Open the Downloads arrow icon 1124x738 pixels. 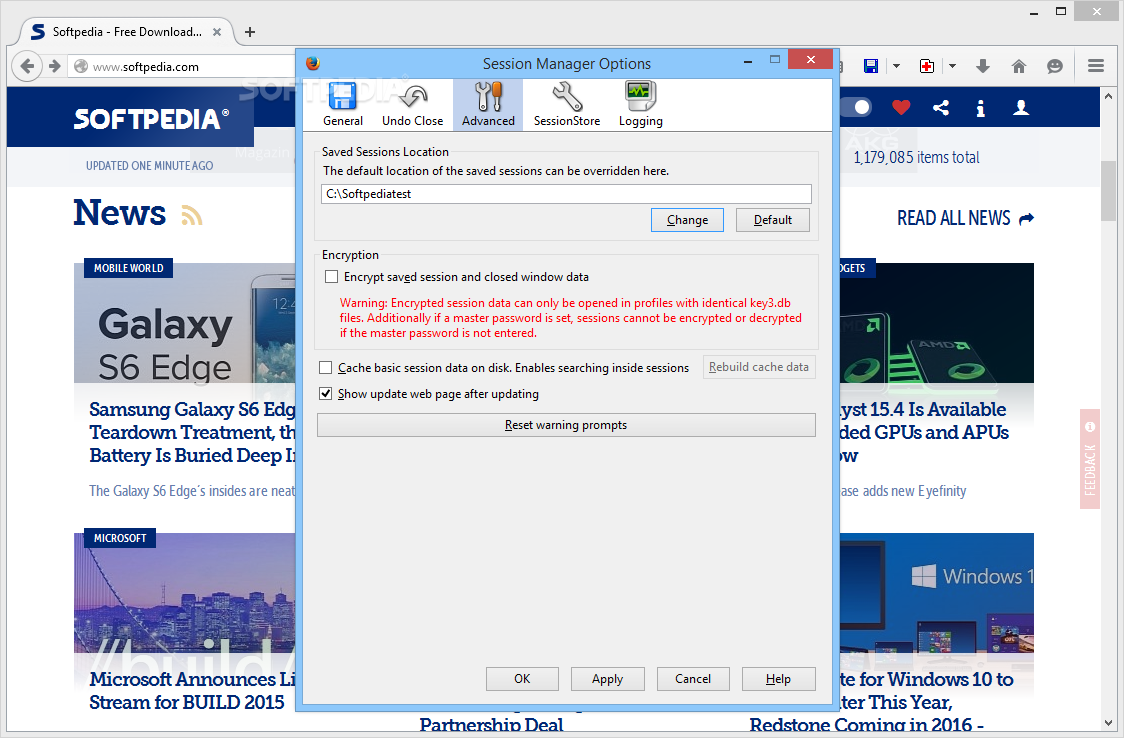(983, 66)
